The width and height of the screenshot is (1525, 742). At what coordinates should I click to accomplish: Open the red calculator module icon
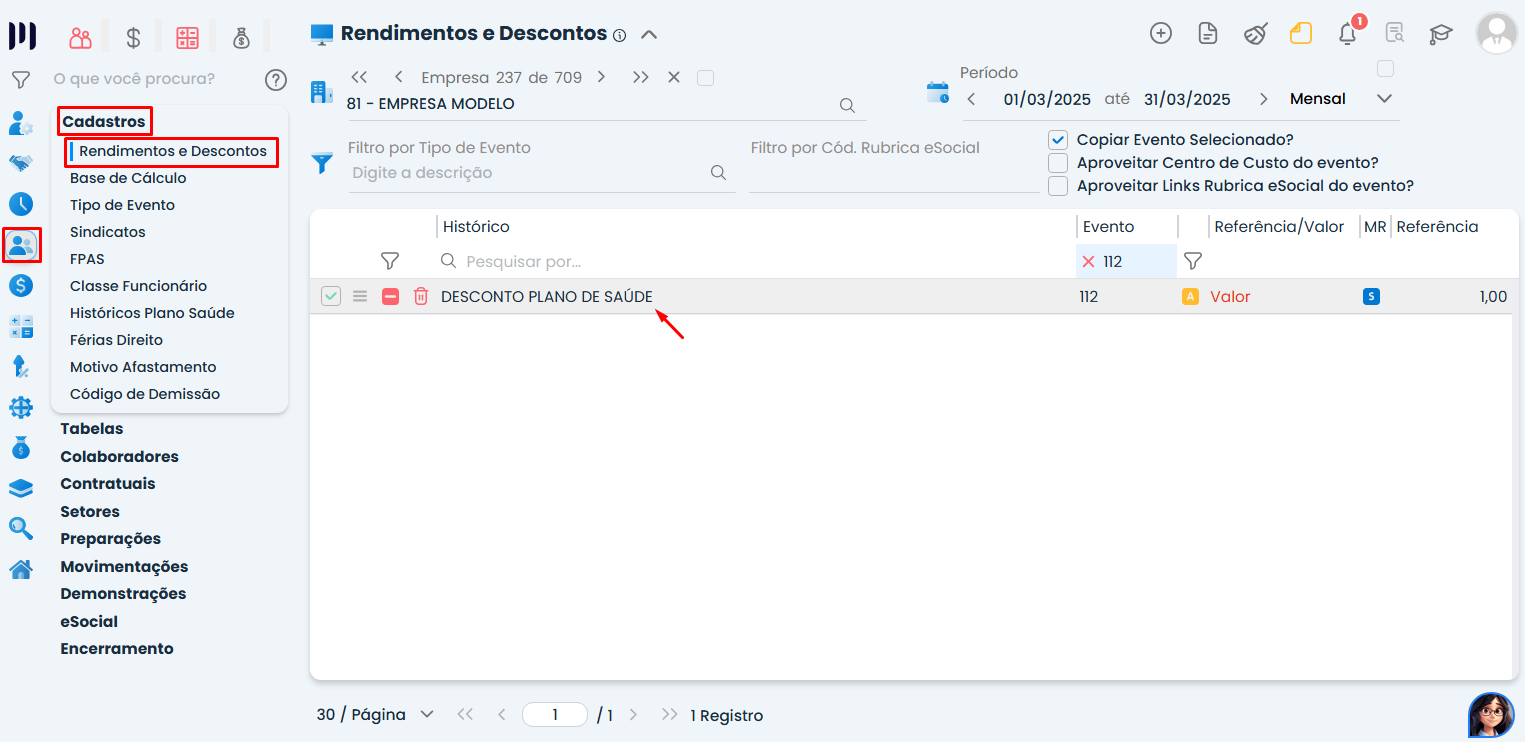click(x=187, y=38)
